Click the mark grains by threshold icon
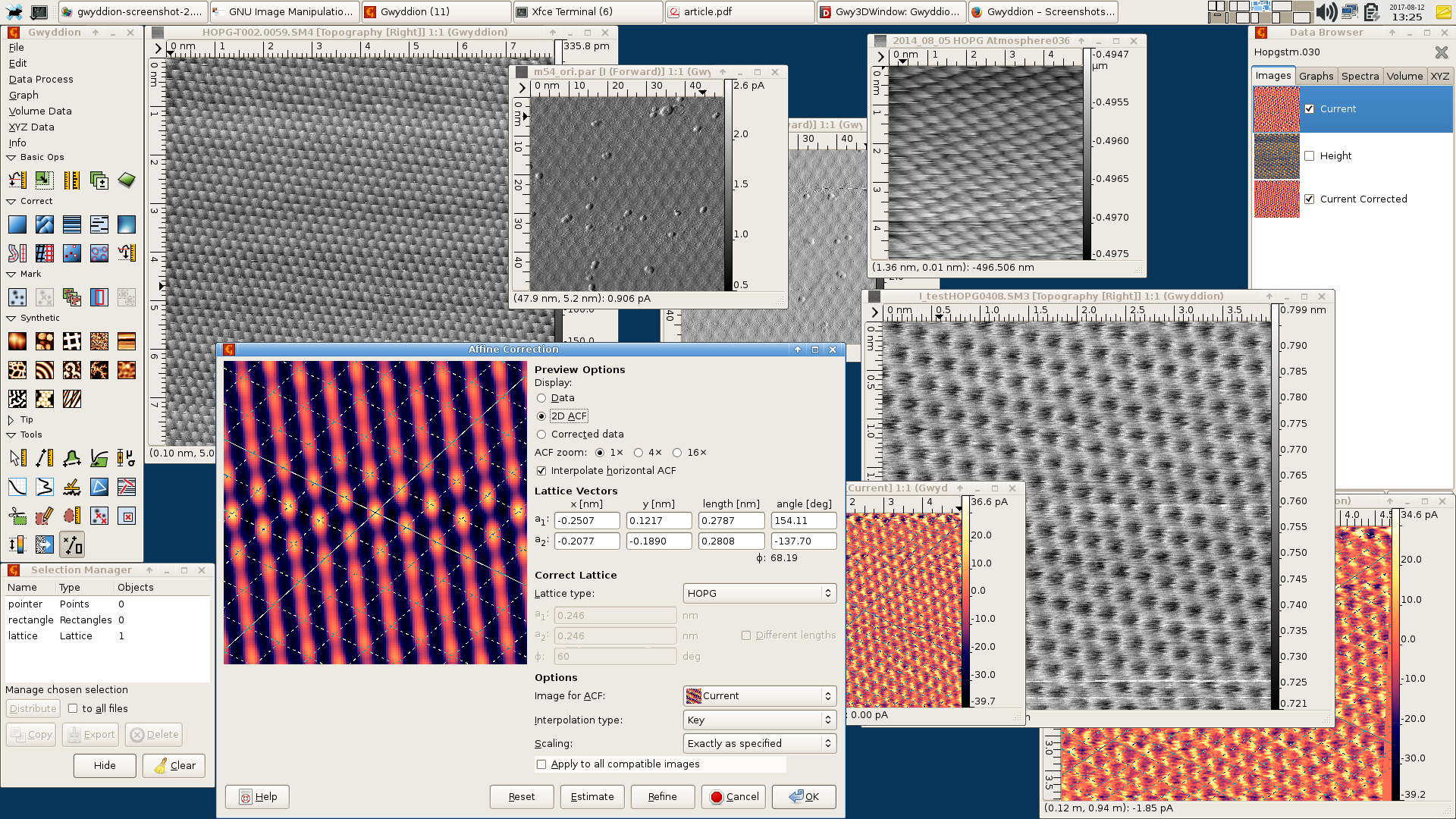The image size is (1456, 819). point(17,297)
